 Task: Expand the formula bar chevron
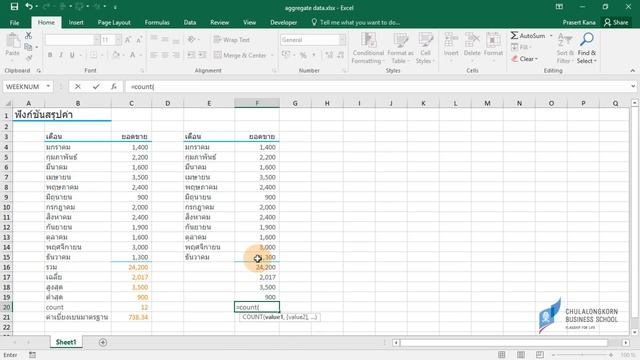[x=633, y=86]
